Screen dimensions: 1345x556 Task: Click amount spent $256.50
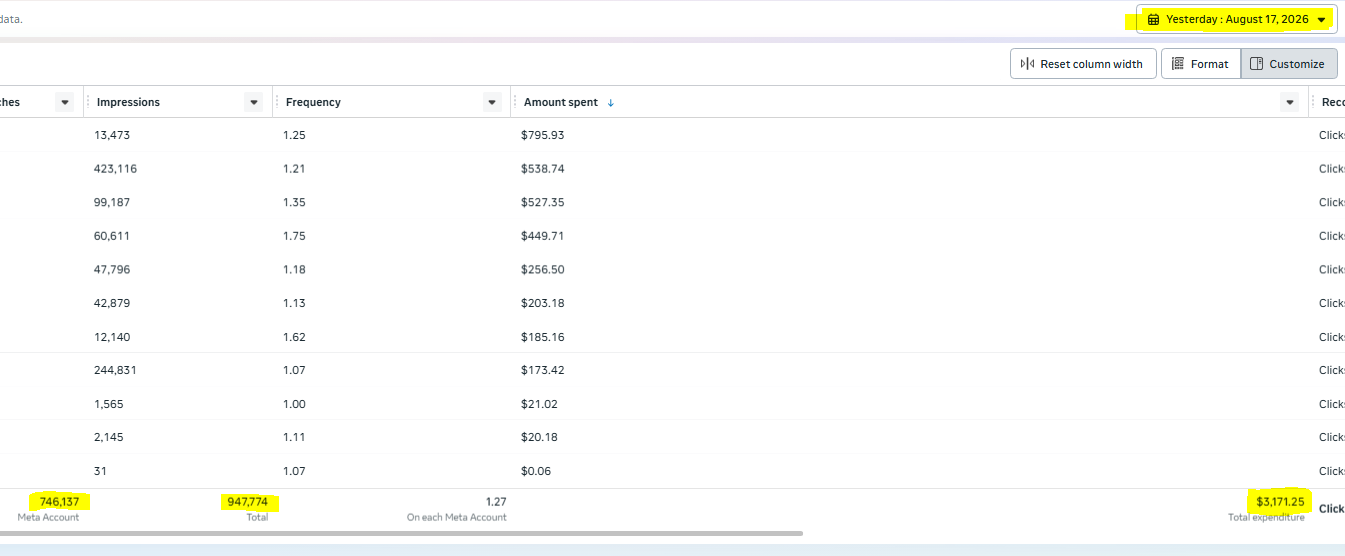[x=542, y=269]
